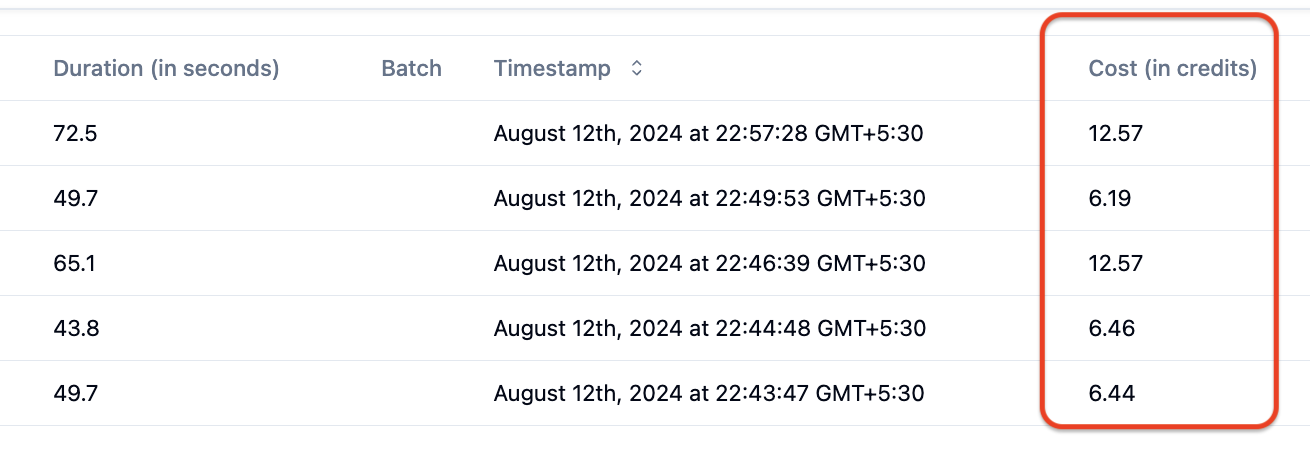Select the 6.44 cost cell

tap(1112, 393)
